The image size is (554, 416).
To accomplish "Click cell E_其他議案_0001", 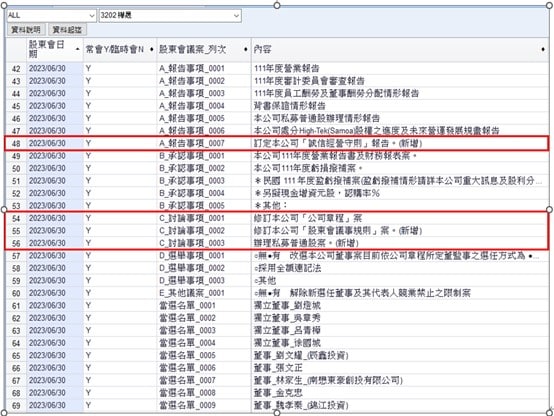I will pyautogui.click(x=204, y=293).
